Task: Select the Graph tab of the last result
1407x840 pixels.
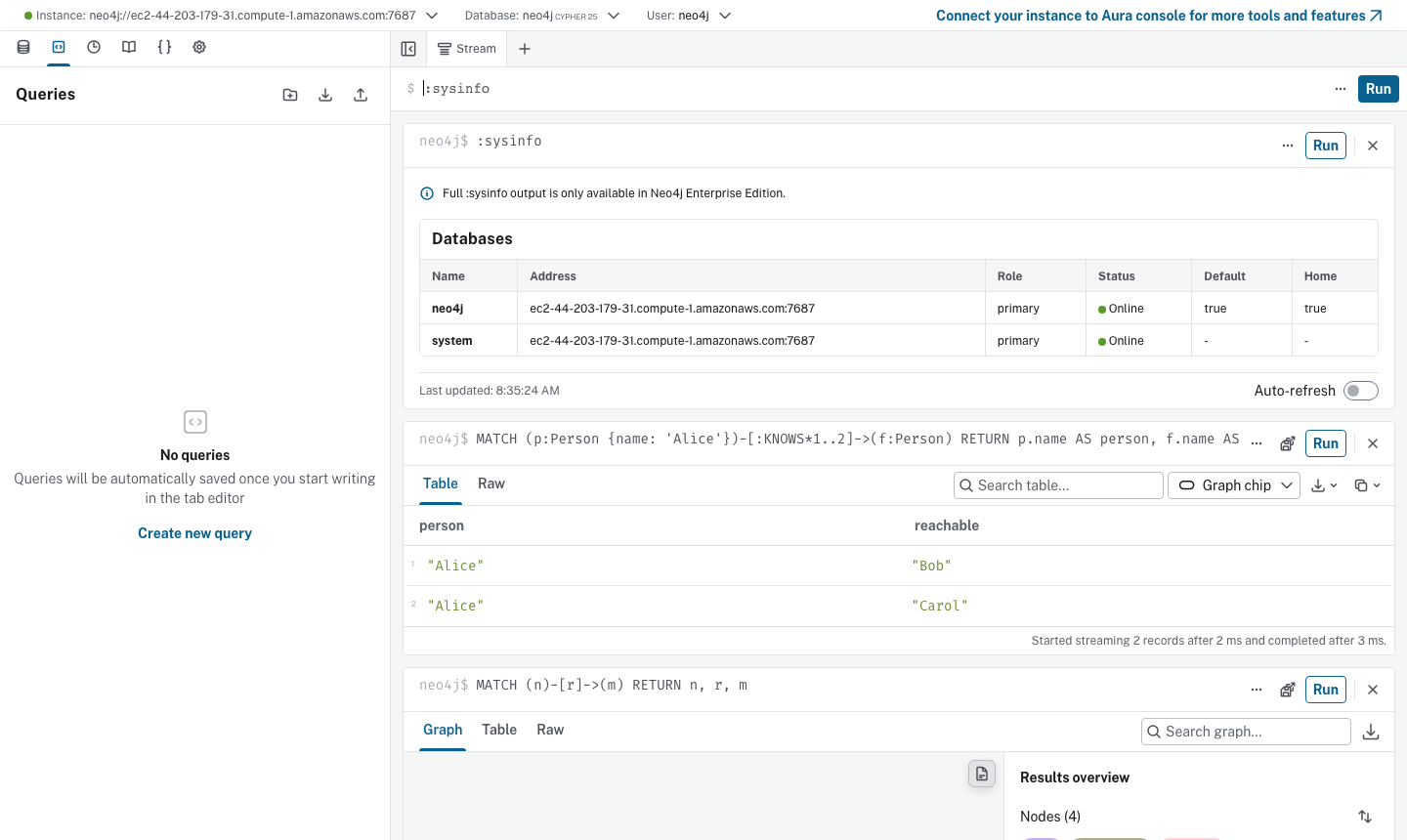Action: (x=443, y=730)
